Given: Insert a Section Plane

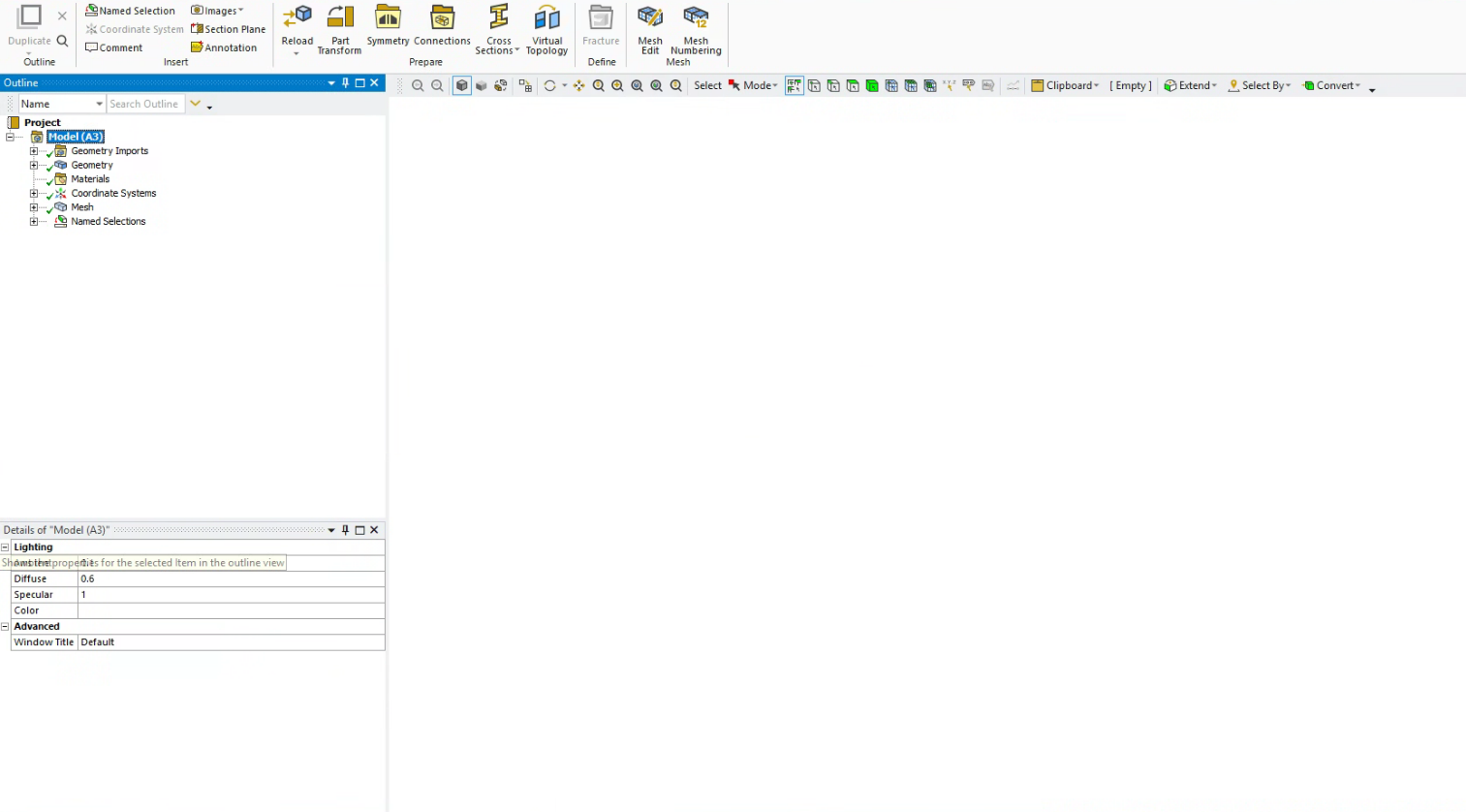Looking at the screenshot, I should (x=228, y=29).
